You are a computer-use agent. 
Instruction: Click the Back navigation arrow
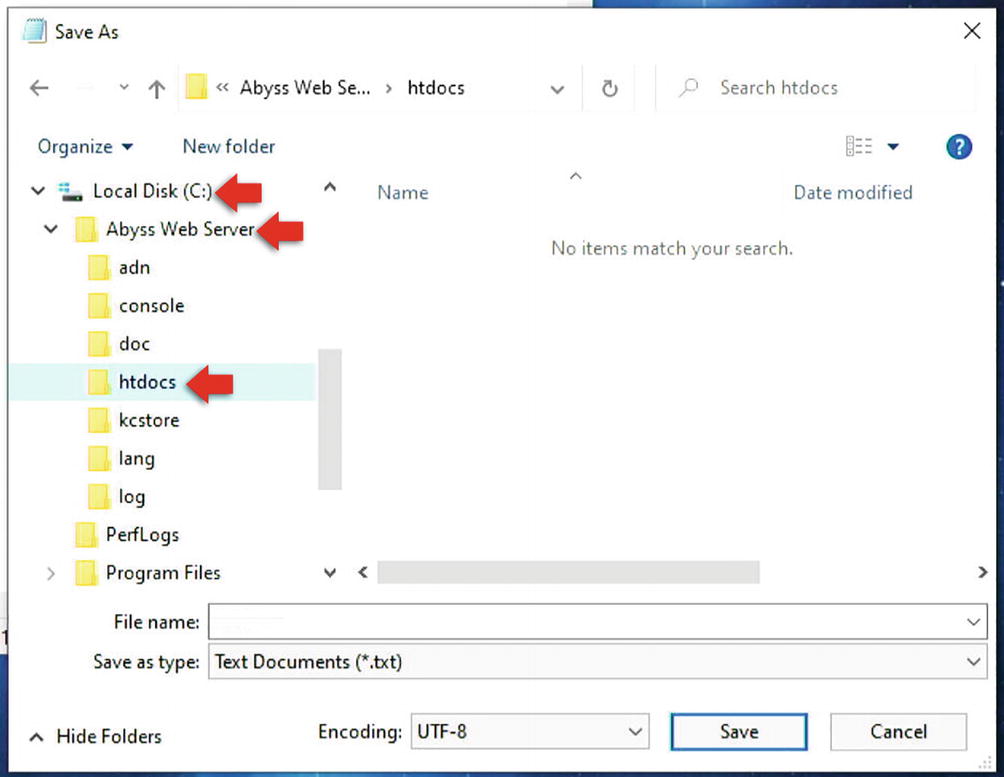39,88
